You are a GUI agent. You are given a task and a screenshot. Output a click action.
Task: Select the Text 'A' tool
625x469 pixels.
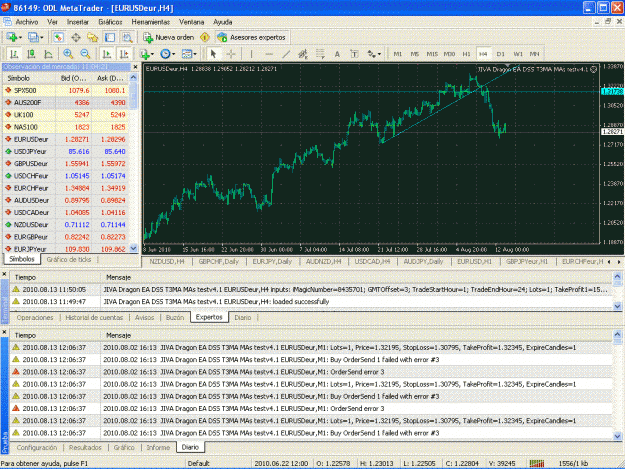pyautogui.click(x=337, y=54)
